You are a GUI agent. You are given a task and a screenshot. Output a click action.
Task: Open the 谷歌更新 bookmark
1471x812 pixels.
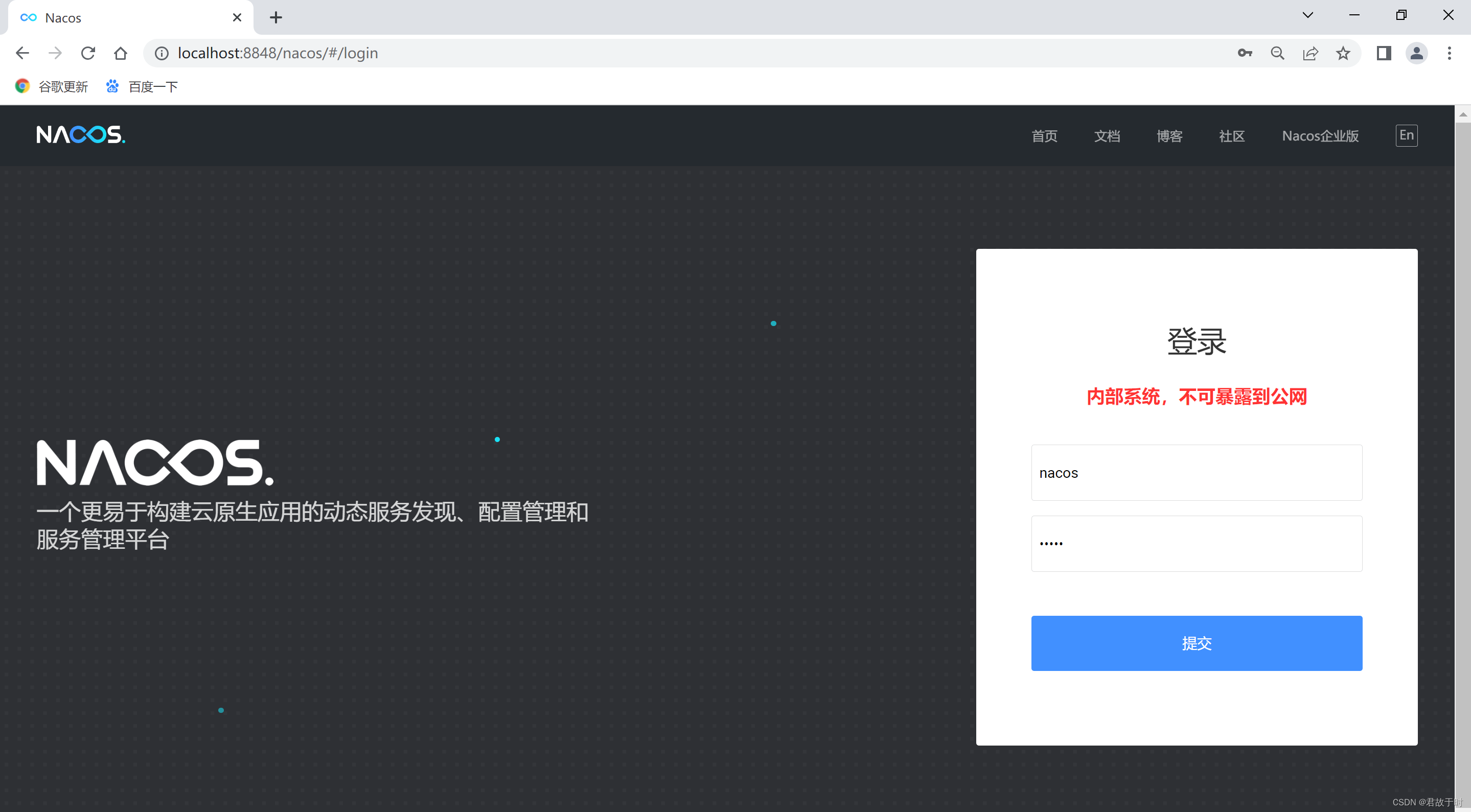[x=52, y=86]
